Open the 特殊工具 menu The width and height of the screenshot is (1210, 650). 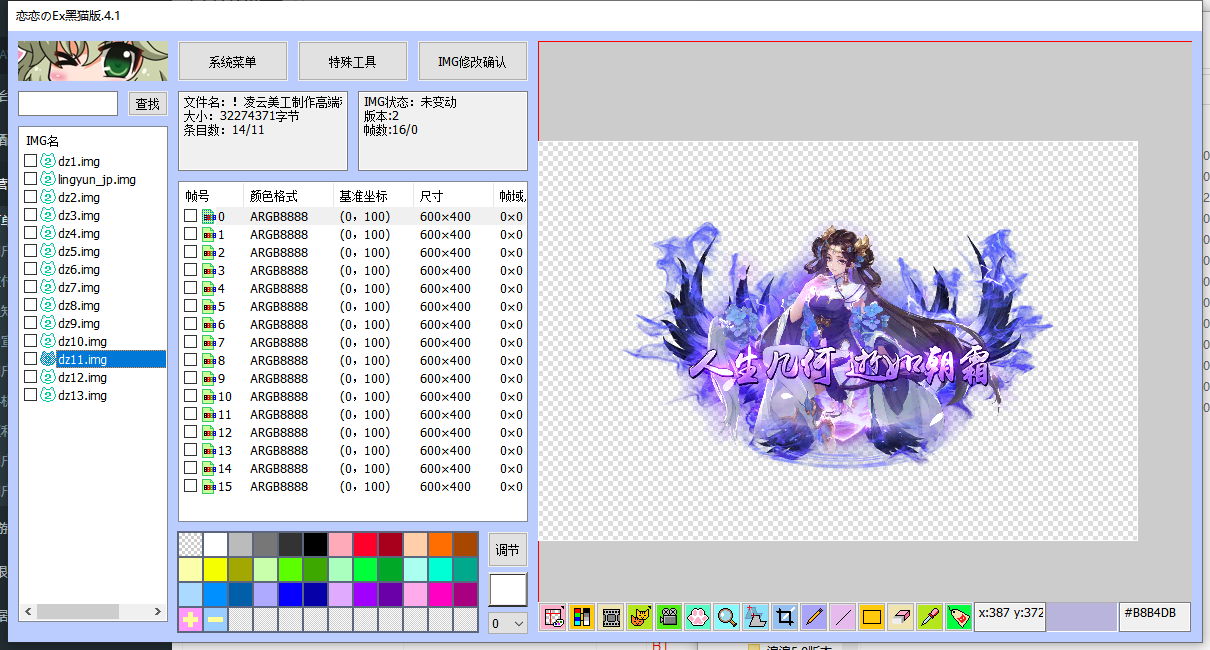click(x=352, y=61)
